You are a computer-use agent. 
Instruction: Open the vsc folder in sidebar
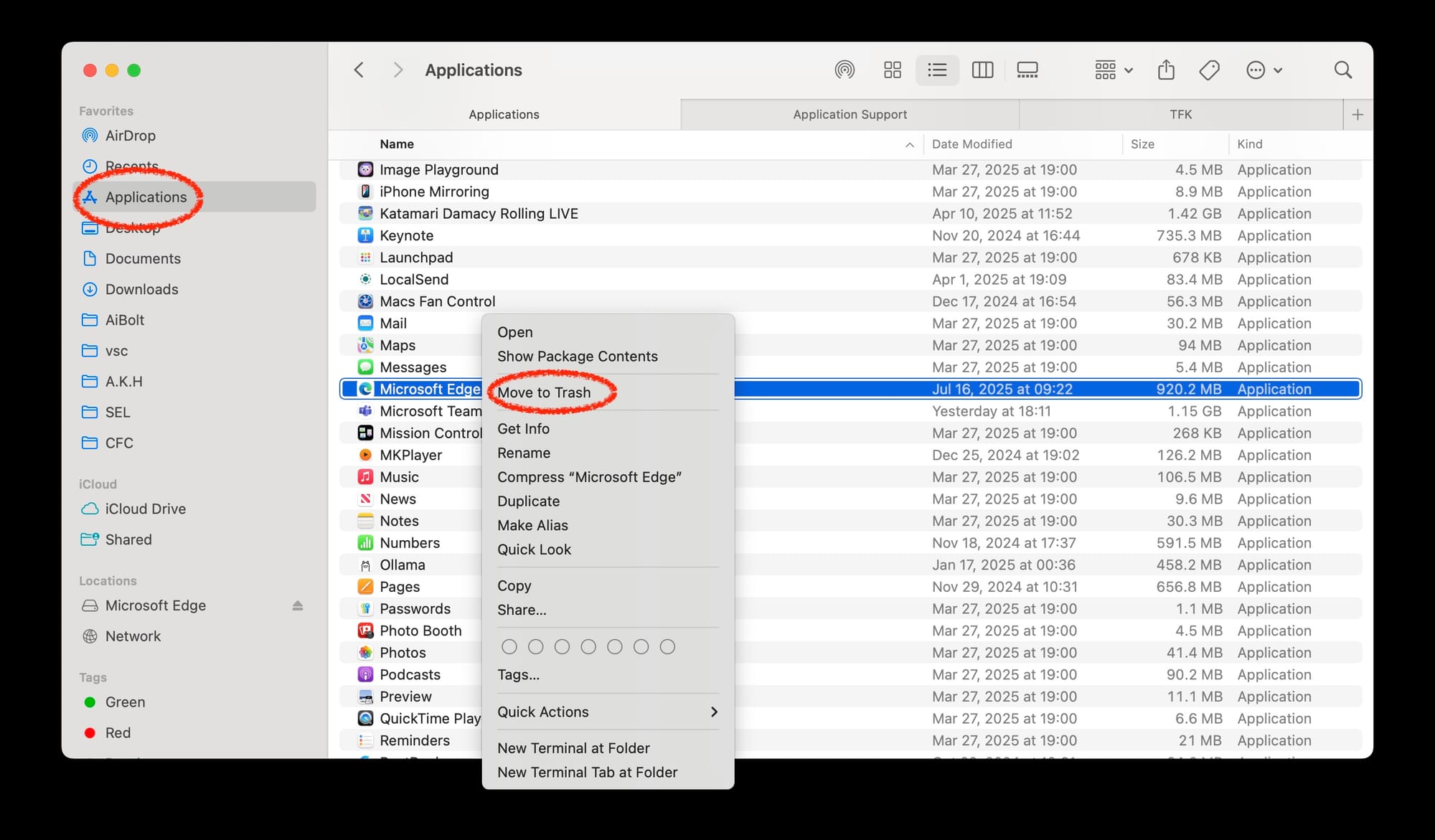[116, 351]
